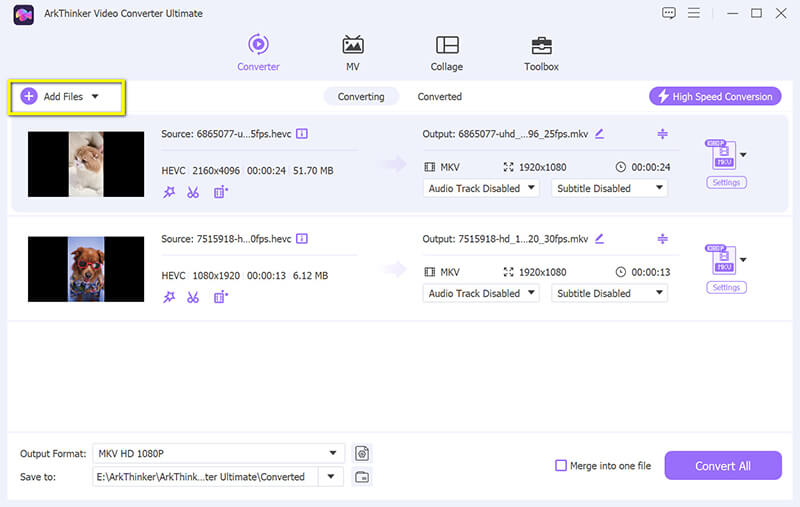Click the 2160x4096 source resolution
The image size is (800, 507).
tap(216, 170)
